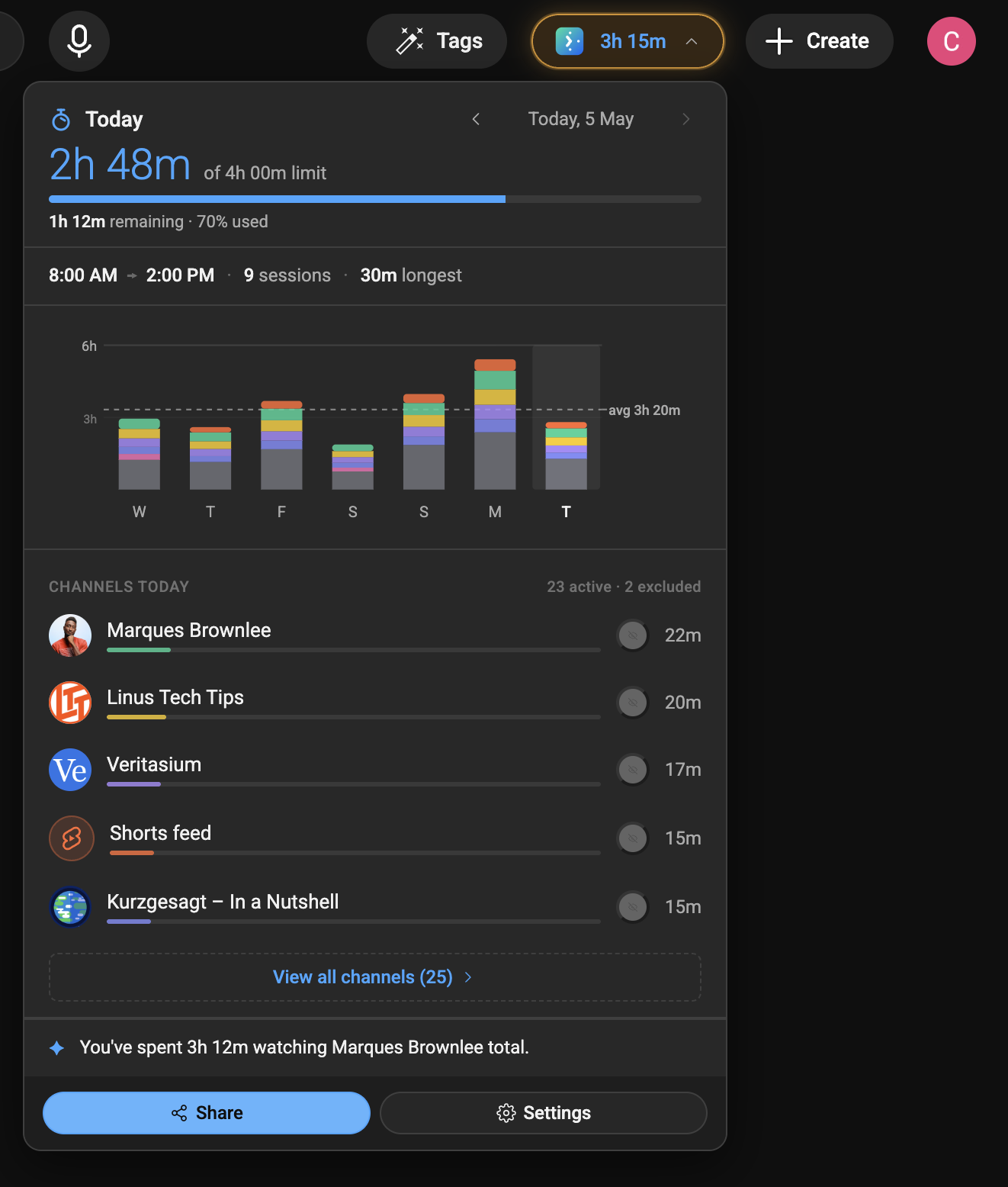This screenshot has width=1008, height=1187.
Task: Click Linus Tech Tips yellow usage bar
Action: [x=136, y=717]
